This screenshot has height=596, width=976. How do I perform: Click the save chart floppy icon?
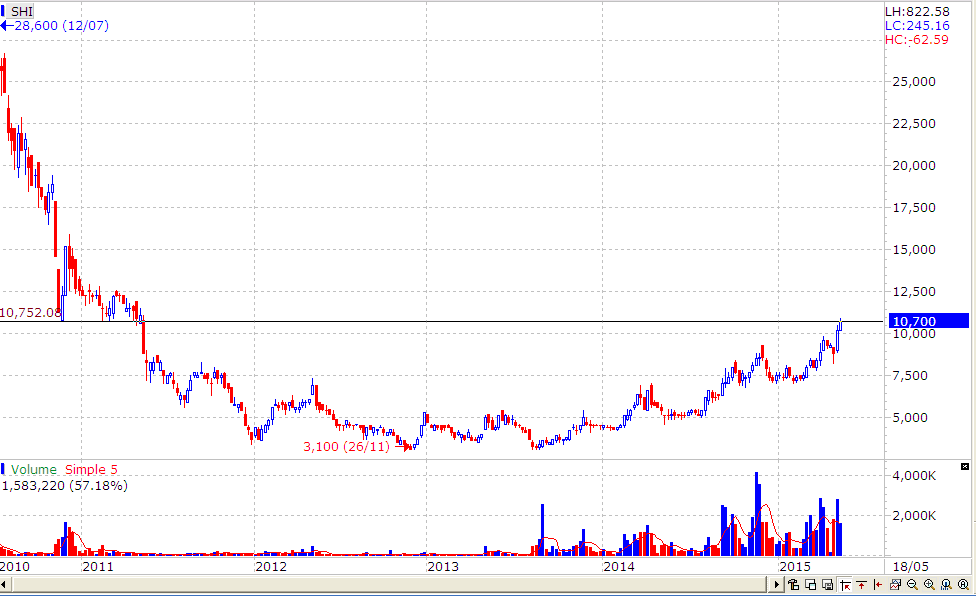tap(827, 584)
